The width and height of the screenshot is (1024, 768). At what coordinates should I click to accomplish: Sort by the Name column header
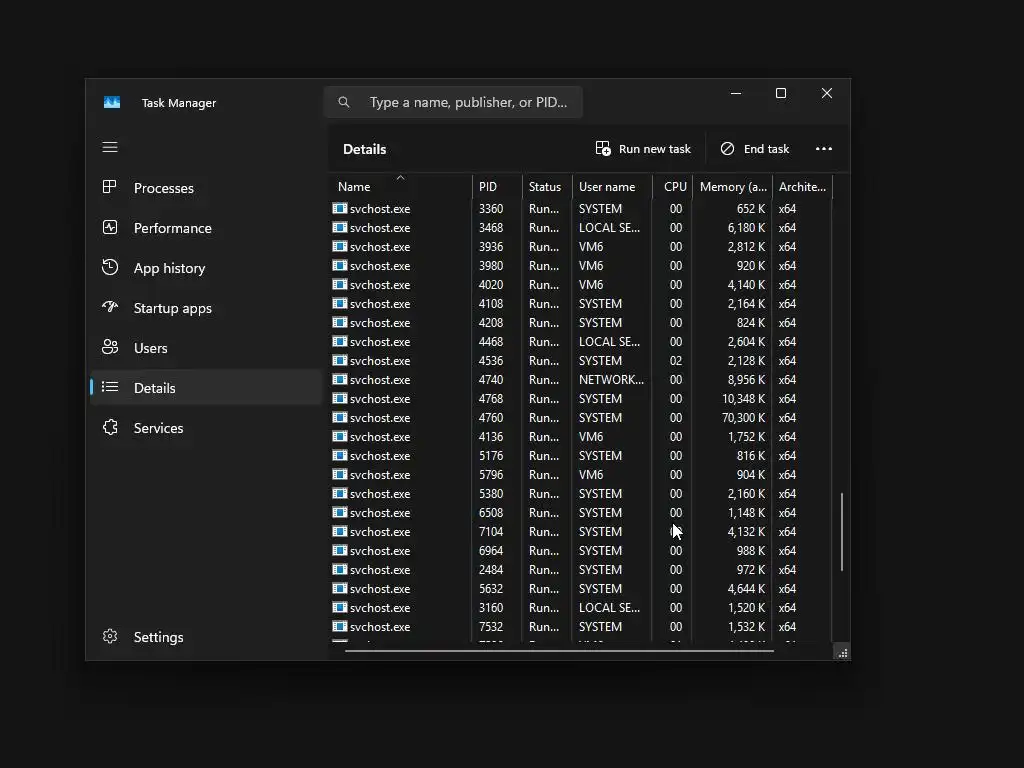click(x=400, y=187)
